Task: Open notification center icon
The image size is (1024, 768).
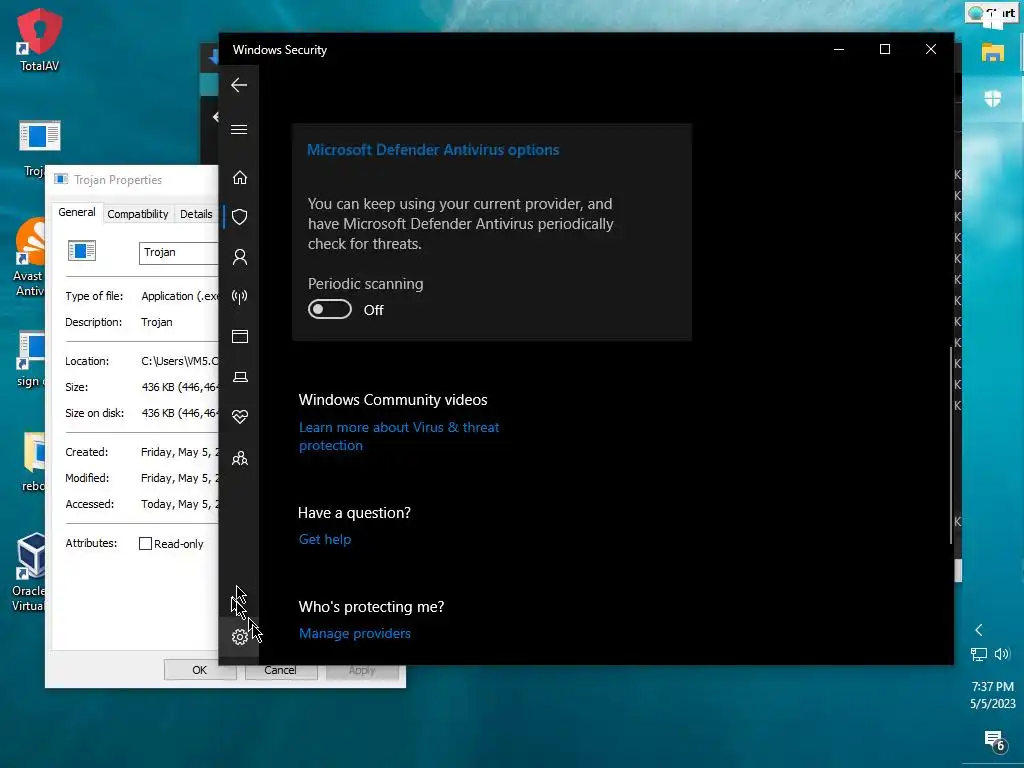Action: pos(995,741)
